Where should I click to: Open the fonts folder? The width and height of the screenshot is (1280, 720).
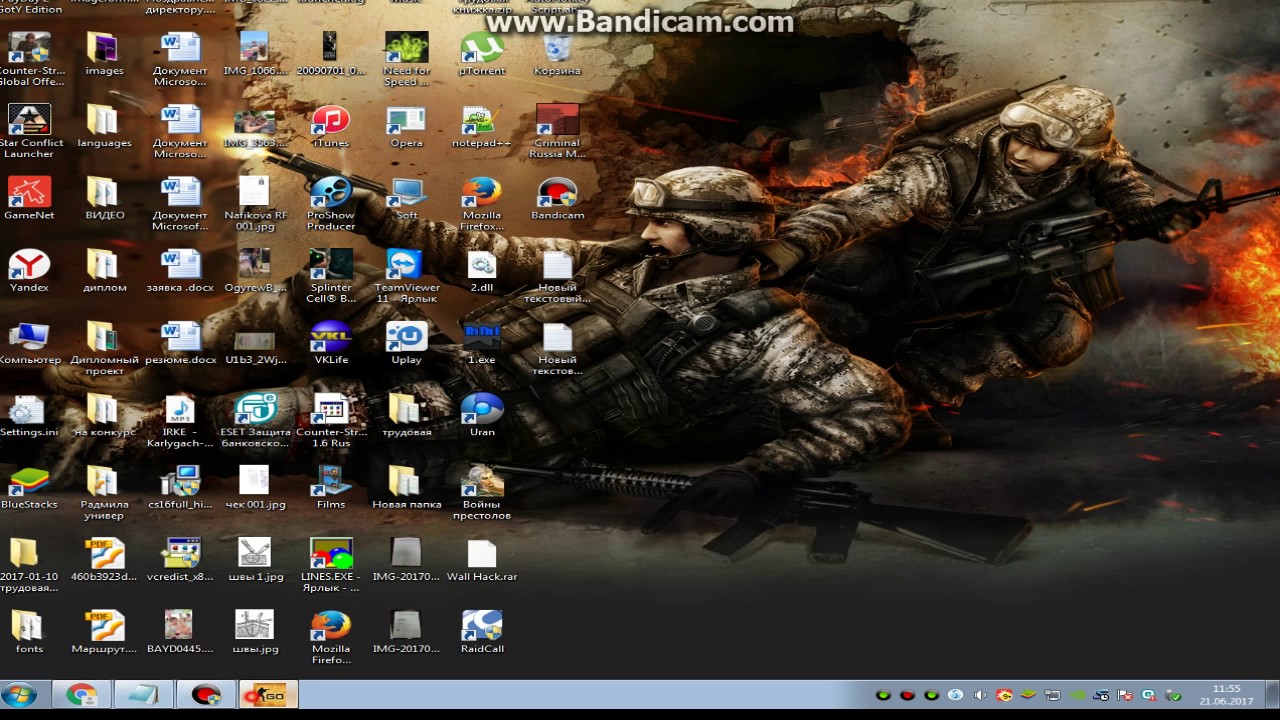coord(29,631)
